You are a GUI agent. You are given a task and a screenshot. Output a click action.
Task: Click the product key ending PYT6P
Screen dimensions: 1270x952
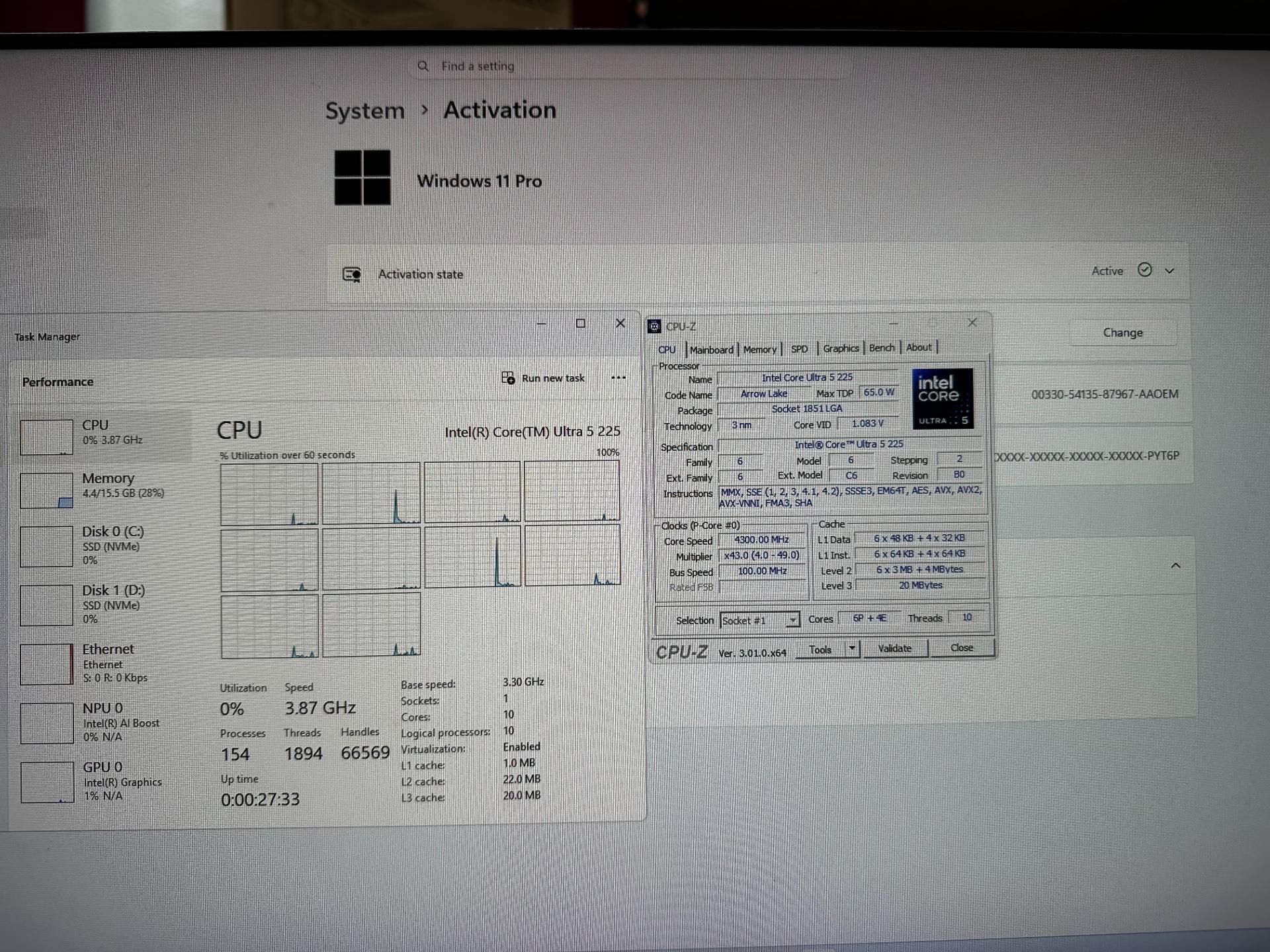(x=1087, y=456)
